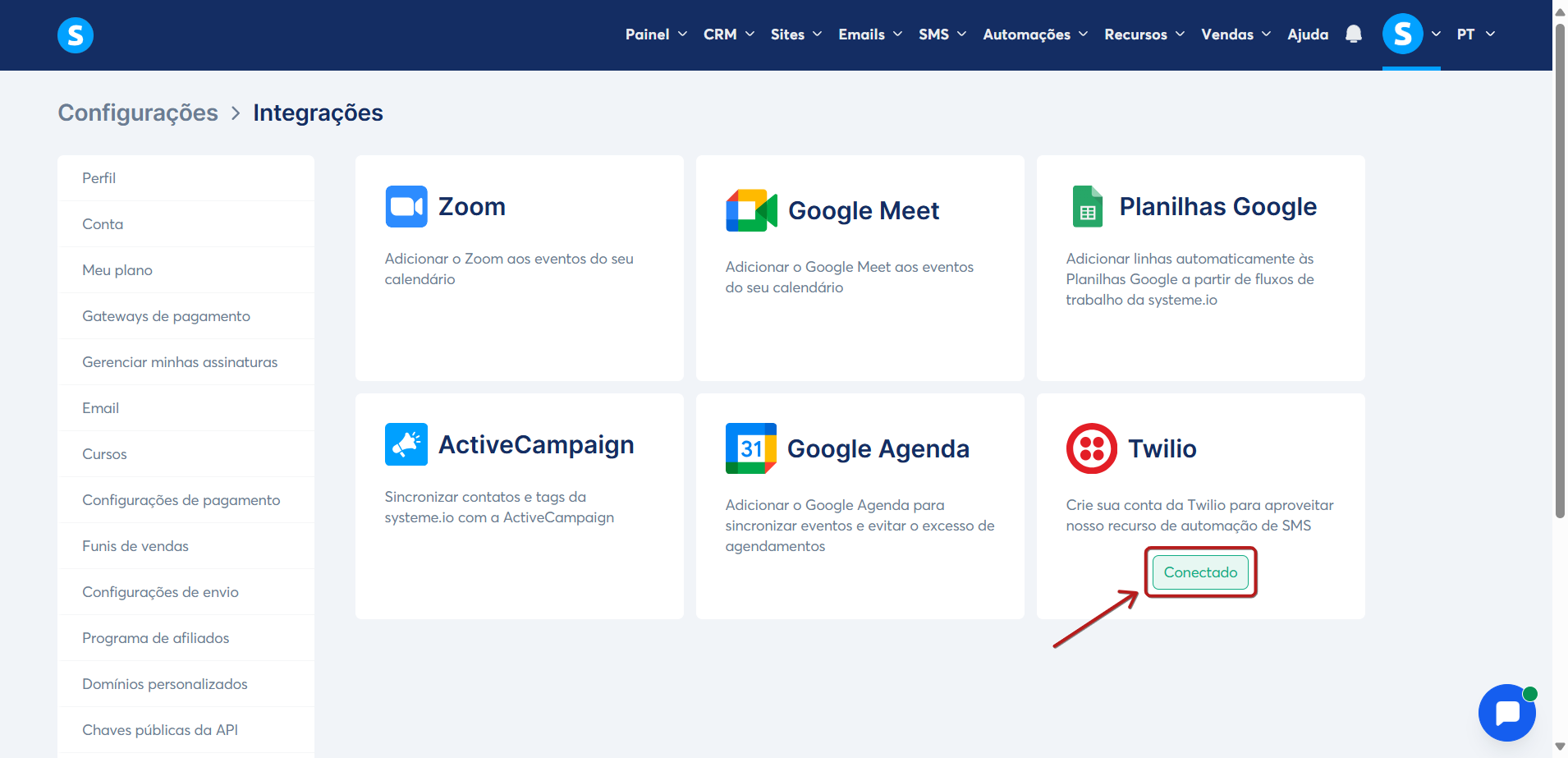Screen dimensions: 1568x758
Task: Expand the Recursos dropdown menu
Action: click(1144, 34)
